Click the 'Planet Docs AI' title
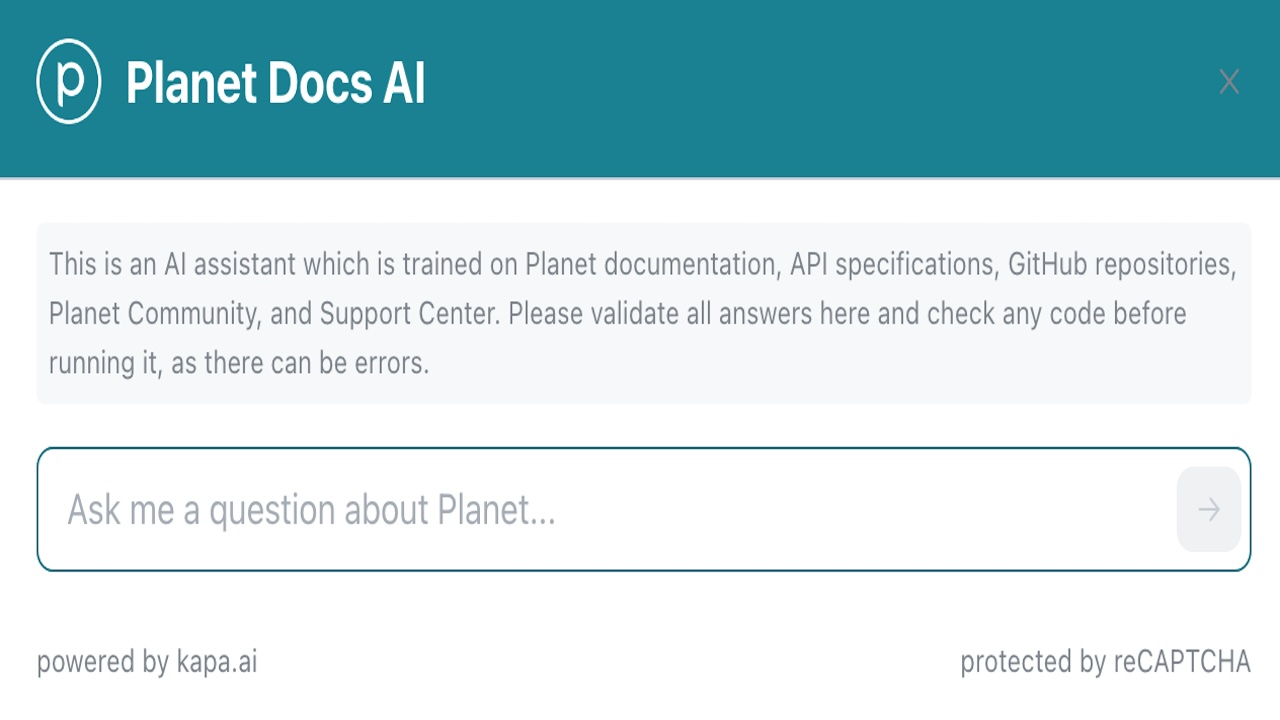 click(275, 83)
